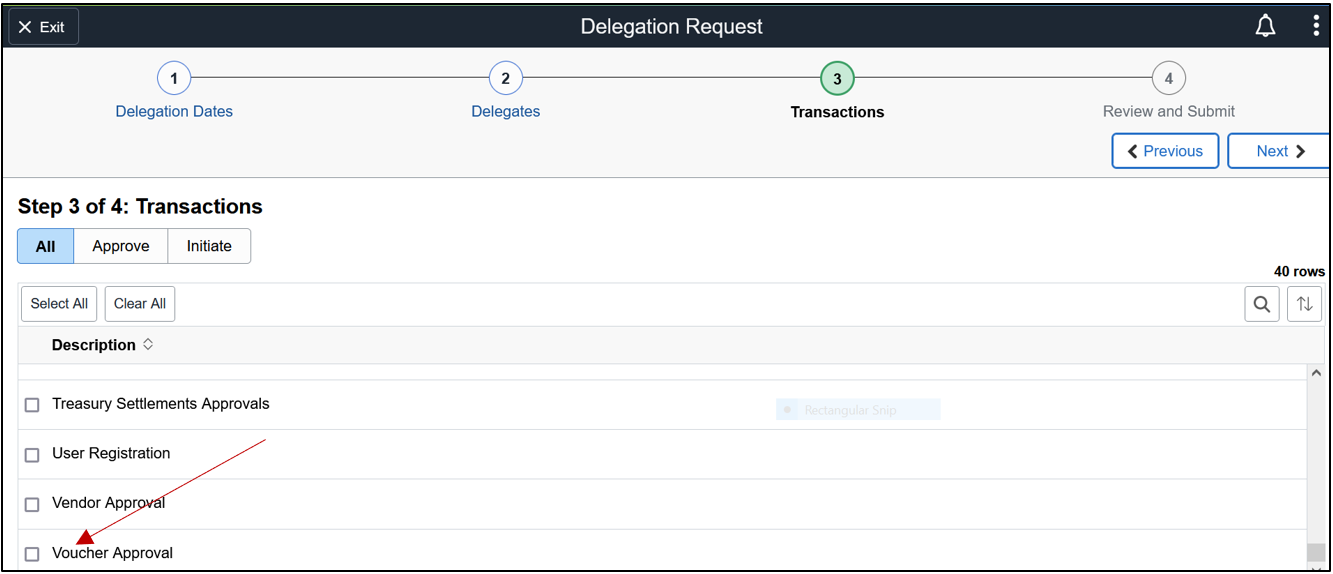
Task: Check the Treasury Settlements Approvals checkbox
Action: point(32,405)
